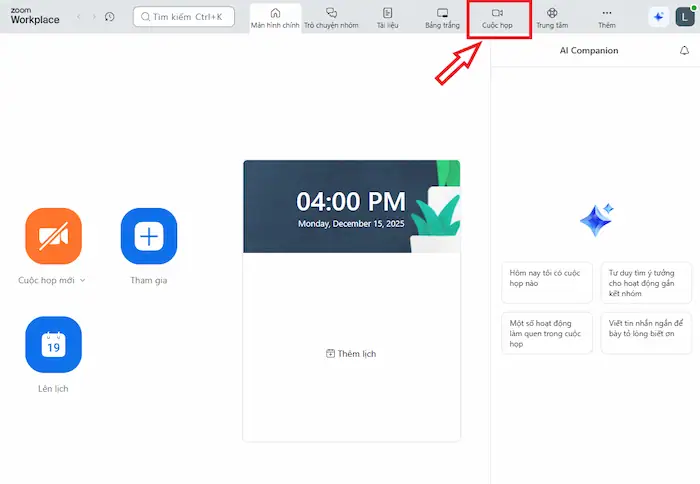Go forward using the right arrow
700x484 pixels.
(x=94, y=17)
